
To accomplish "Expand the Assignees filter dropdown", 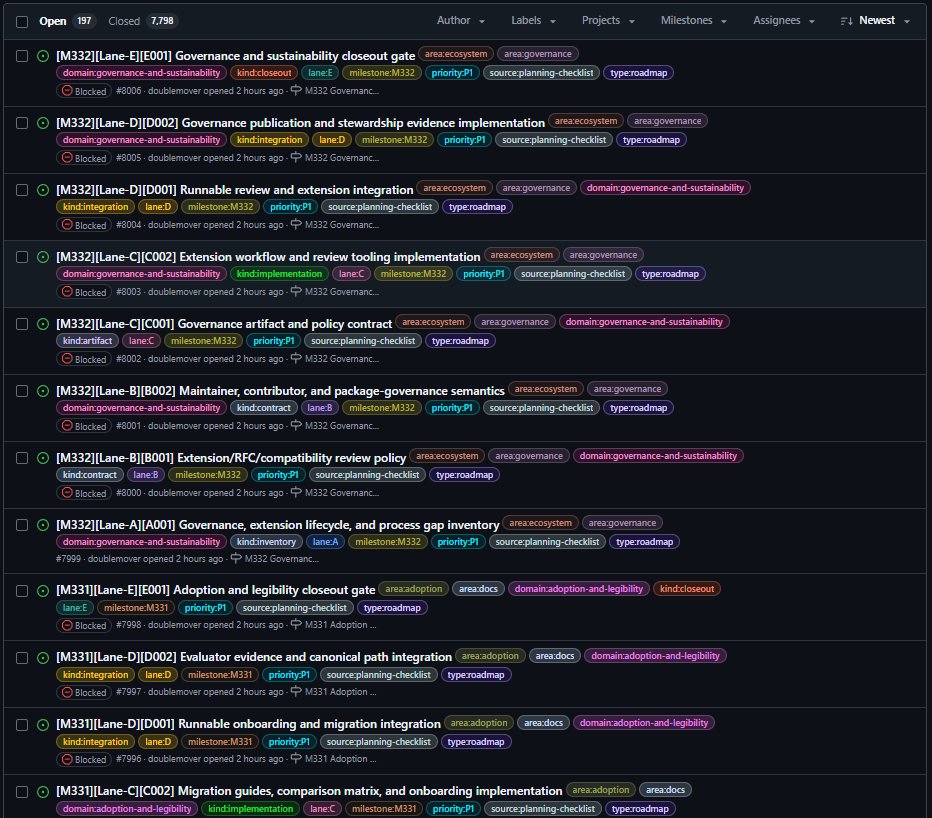I will (x=783, y=20).
